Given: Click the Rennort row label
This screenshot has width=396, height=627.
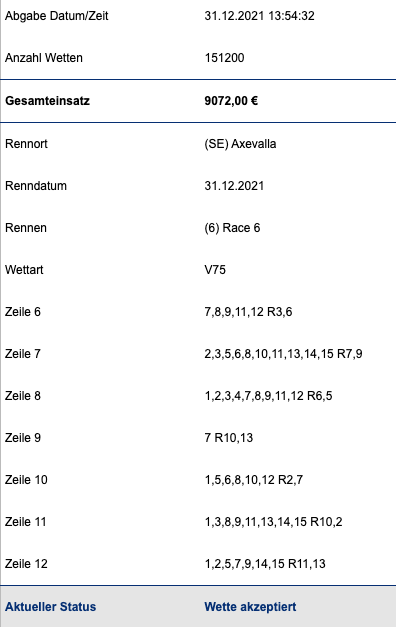Looking at the screenshot, I should coord(26,144).
